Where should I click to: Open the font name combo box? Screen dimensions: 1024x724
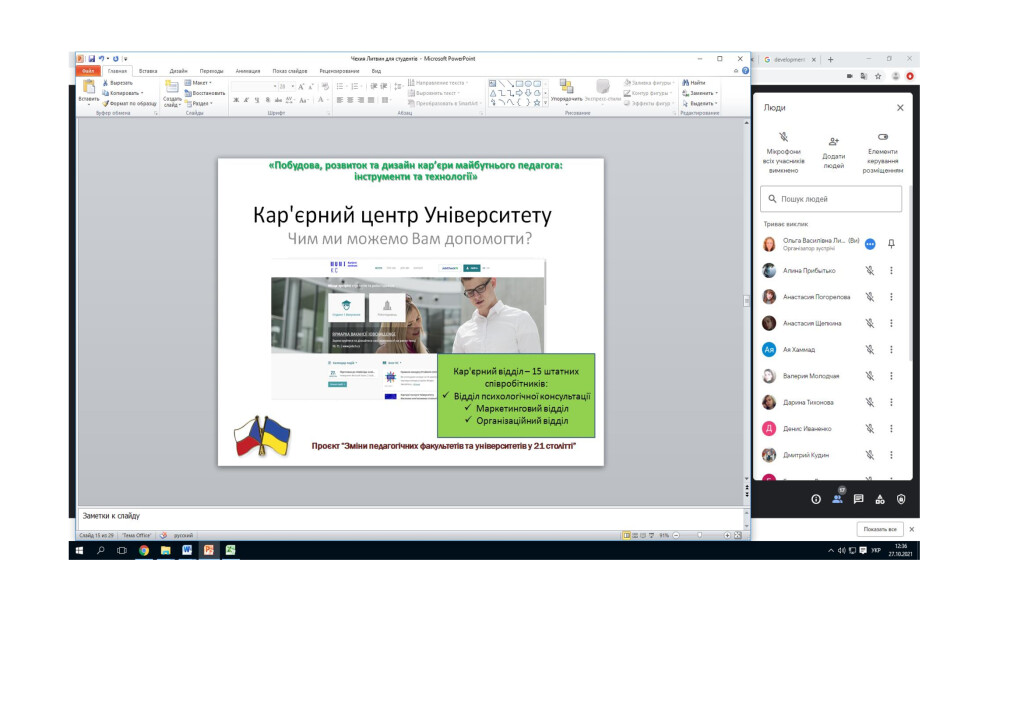pyautogui.click(x=254, y=86)
